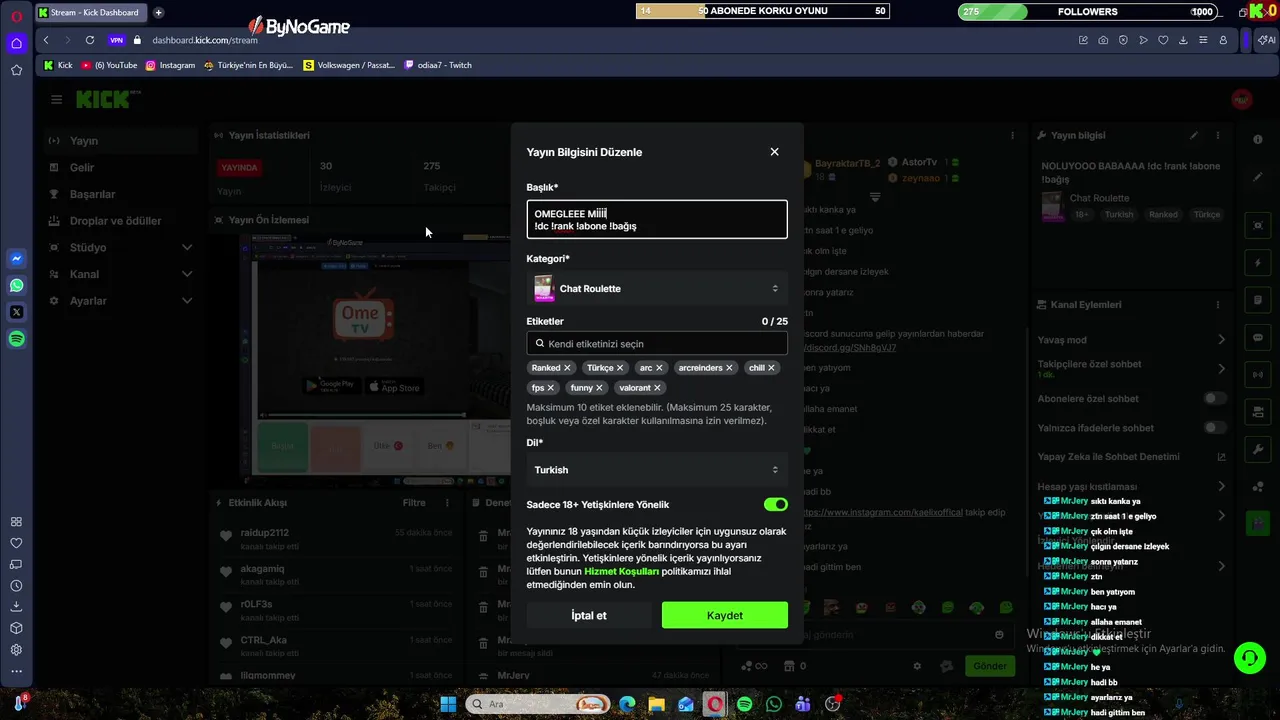Click the İptal et button
The height and width of the screenshot is (720, 1280).
tap(589, 615)
